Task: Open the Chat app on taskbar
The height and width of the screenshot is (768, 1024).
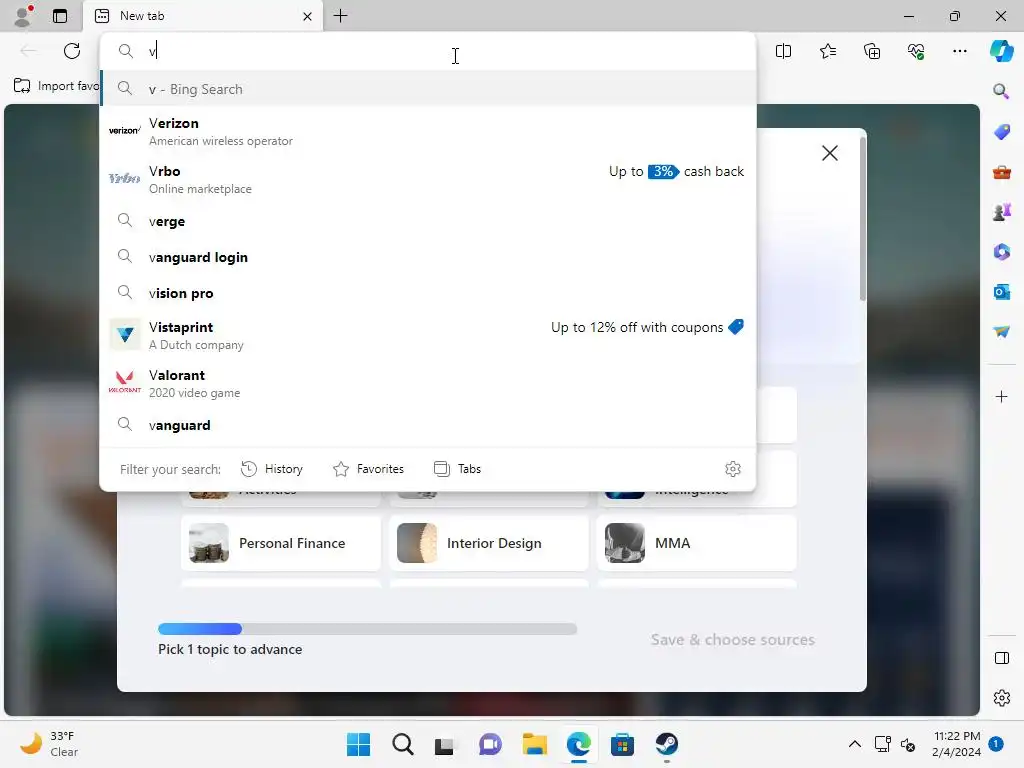Action: click(x=490, y=744)
